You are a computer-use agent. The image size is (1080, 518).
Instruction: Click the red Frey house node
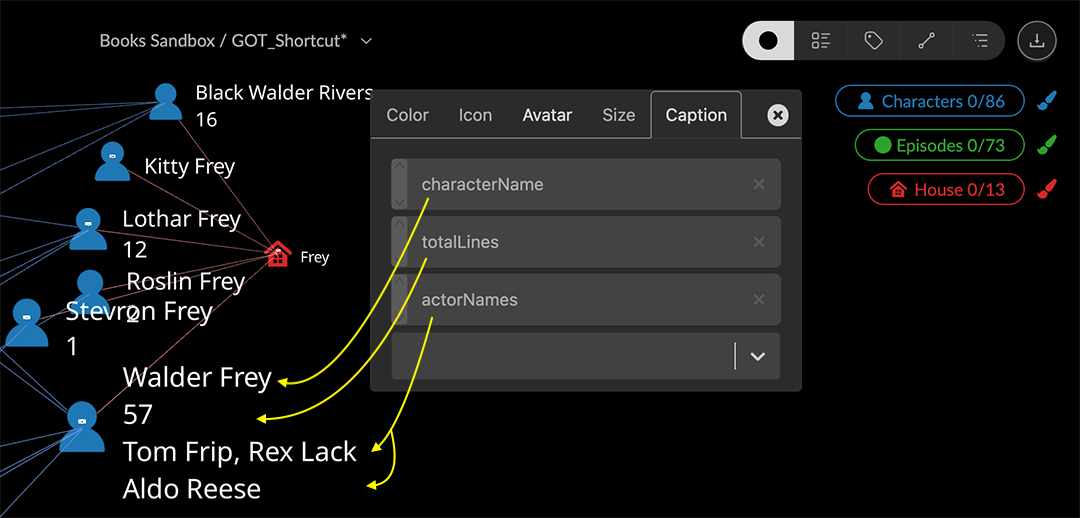coord(279,255)
